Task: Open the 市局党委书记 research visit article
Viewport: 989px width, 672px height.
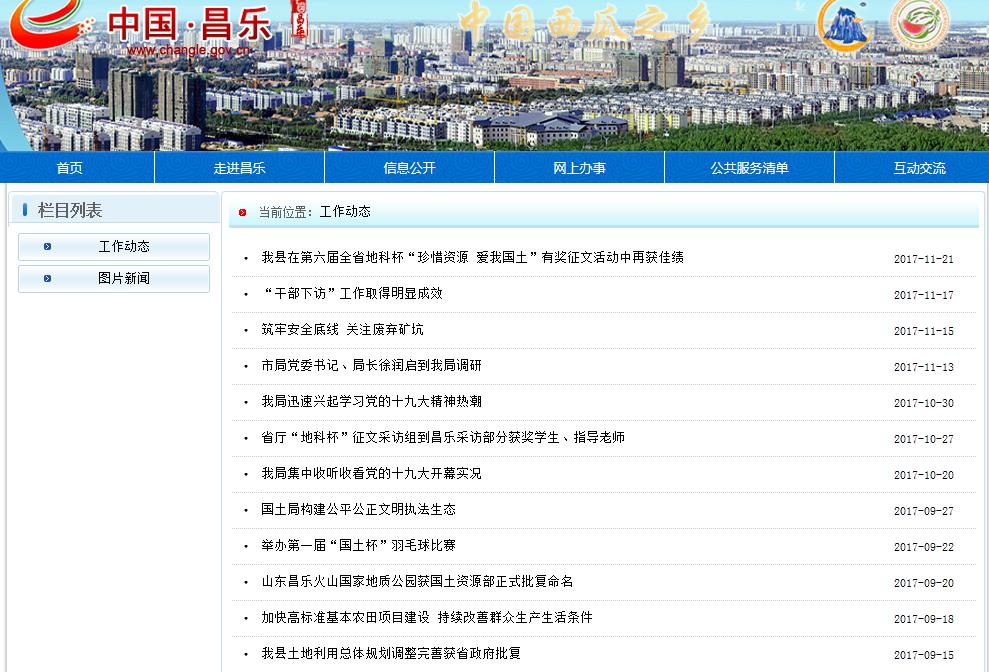Action: pos(371,366)
